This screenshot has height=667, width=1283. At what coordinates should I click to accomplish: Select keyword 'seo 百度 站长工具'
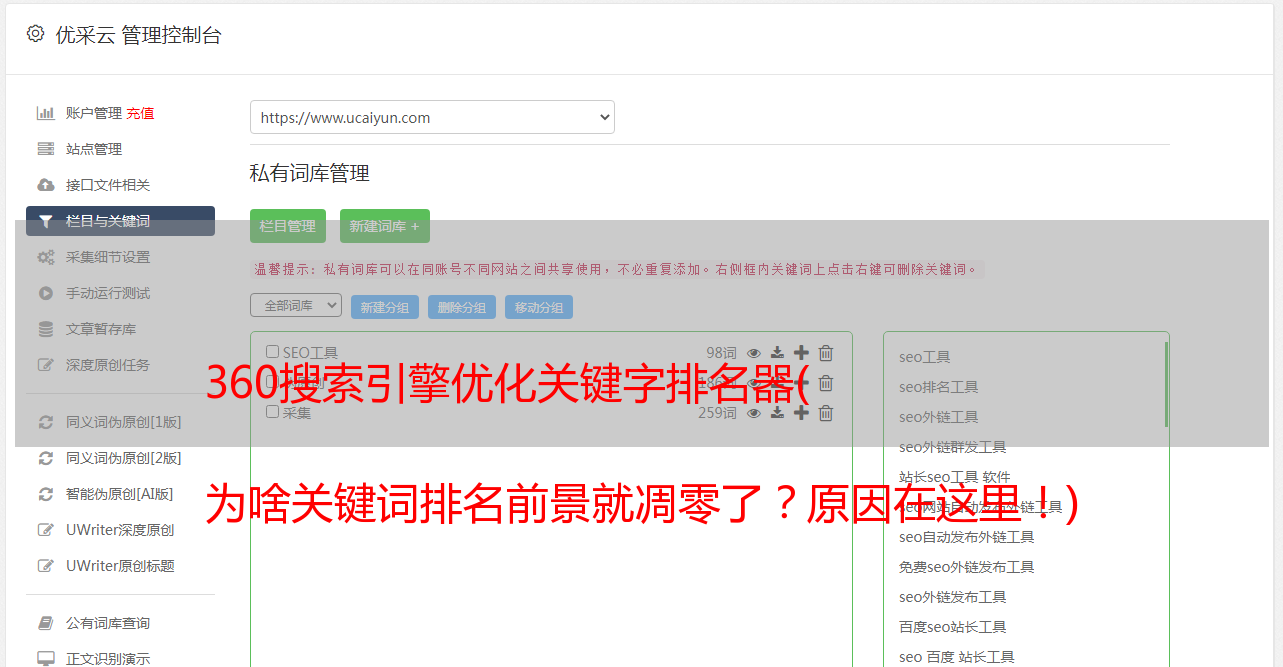pyautogui.click(x=956, y=657)
